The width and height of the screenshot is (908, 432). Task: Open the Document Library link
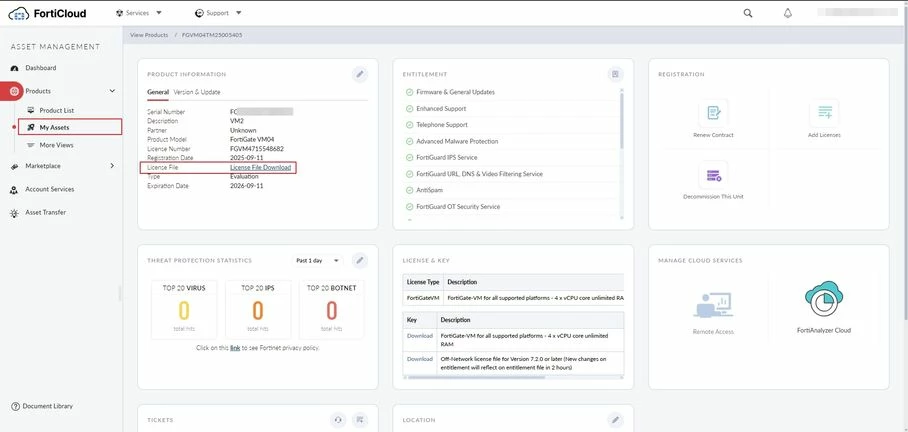[x=47, y=407]
